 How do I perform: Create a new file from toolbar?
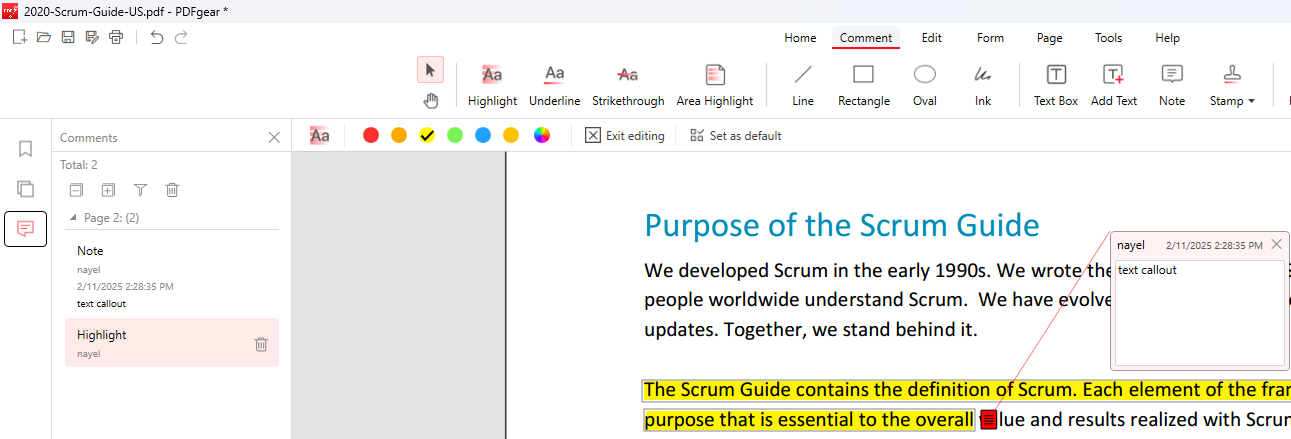tap(20, 37)
